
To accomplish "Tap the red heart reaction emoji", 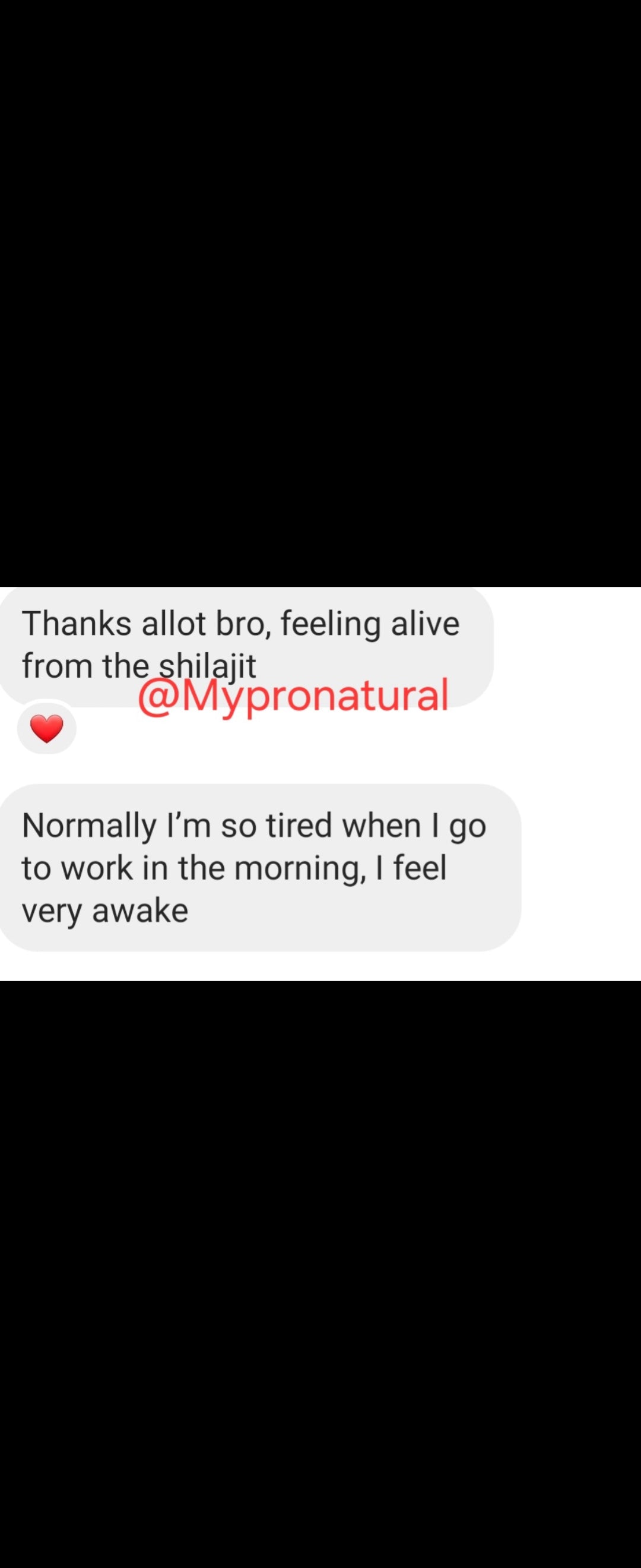I will (47, 729).
